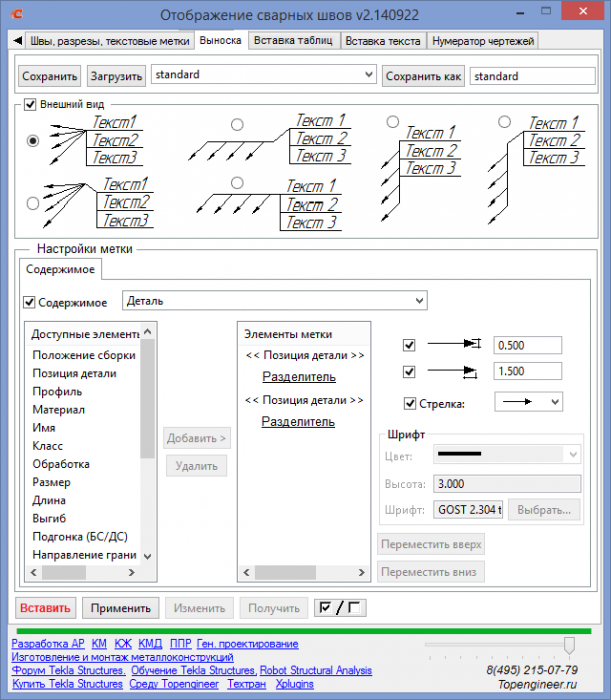Click the slider thumb at the bottom right
Image resolution: width=611 pixels, height=700 pixels.
coord(569,645)
